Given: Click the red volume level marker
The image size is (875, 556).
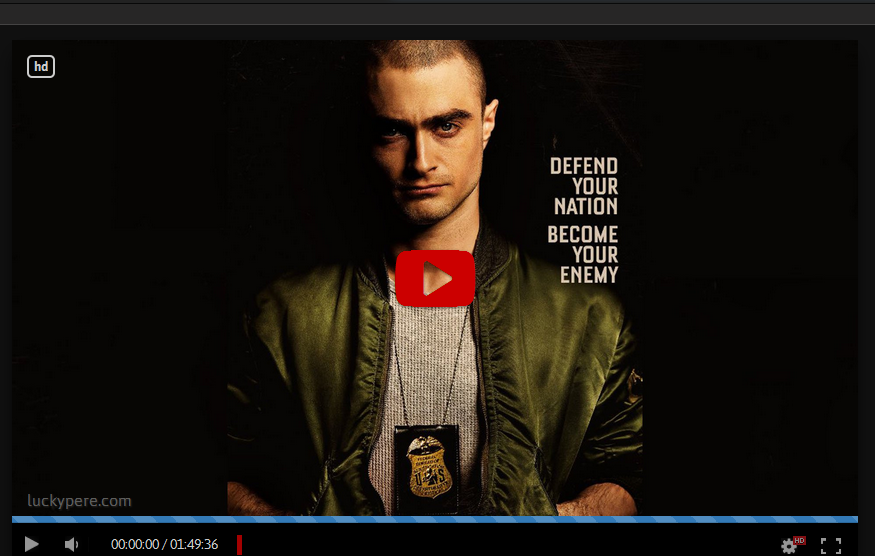Looking at the screenshot, I should [x=239, y=545].
